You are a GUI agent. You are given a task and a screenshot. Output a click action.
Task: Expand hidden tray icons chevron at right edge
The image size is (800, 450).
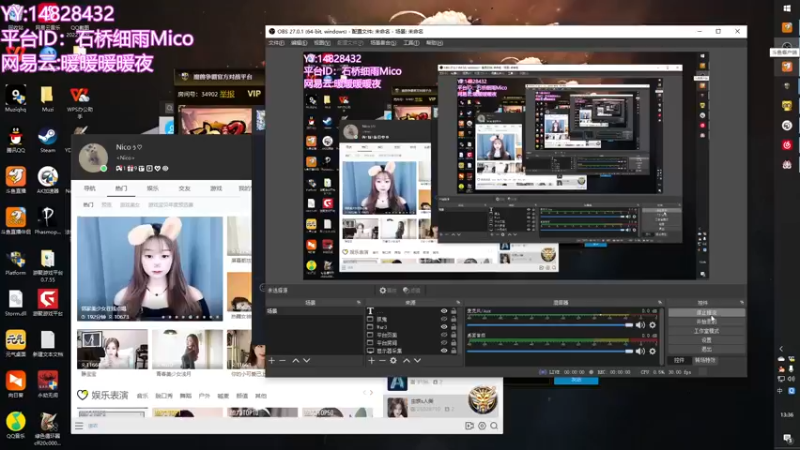(781, 349)
